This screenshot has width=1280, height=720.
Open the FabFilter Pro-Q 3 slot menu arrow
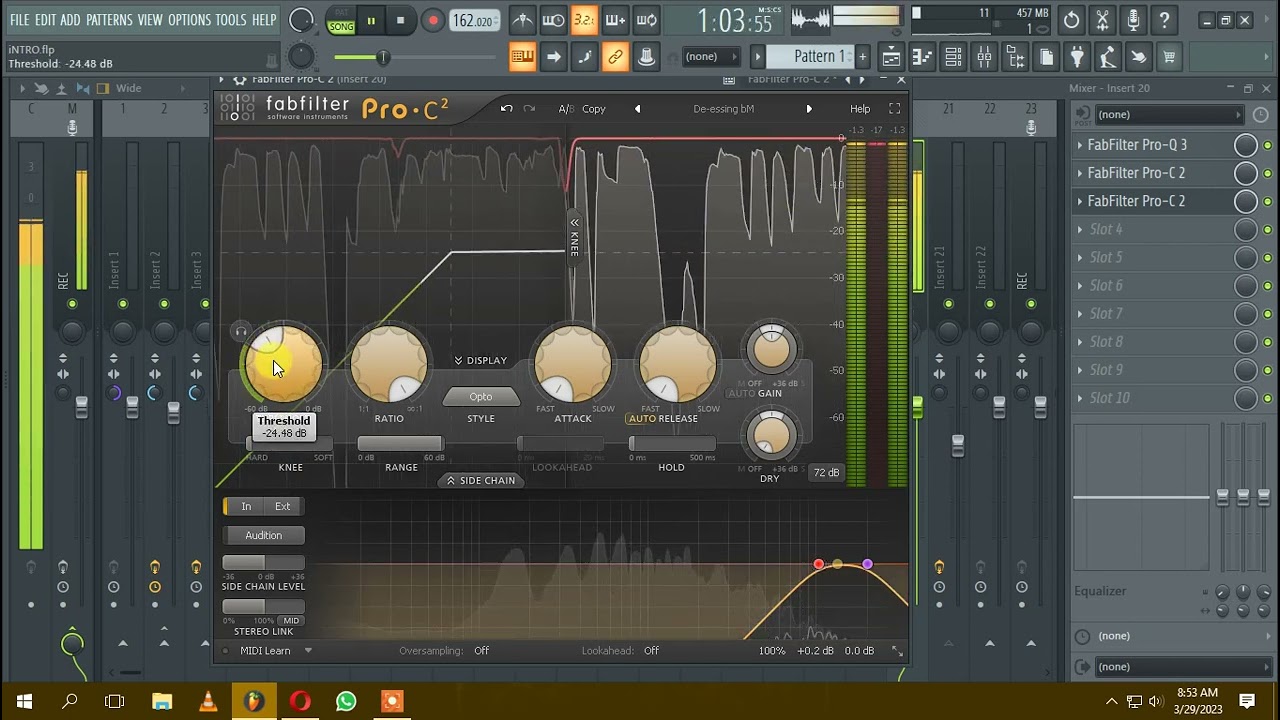pos(1079,145)
